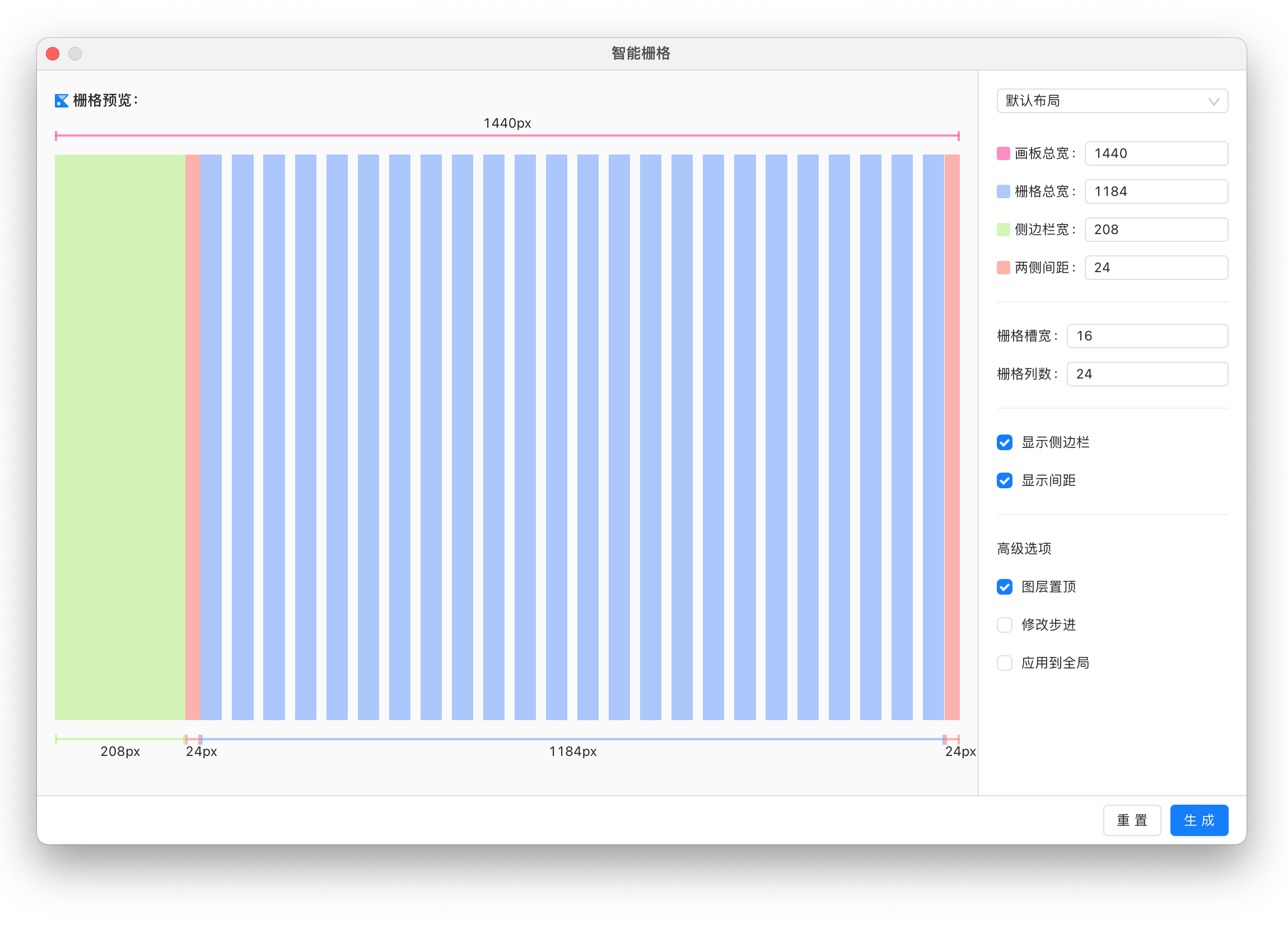Click the green sidebar area in preview
This screenshot has width=1288, height=934.
(x=119, y=437)
